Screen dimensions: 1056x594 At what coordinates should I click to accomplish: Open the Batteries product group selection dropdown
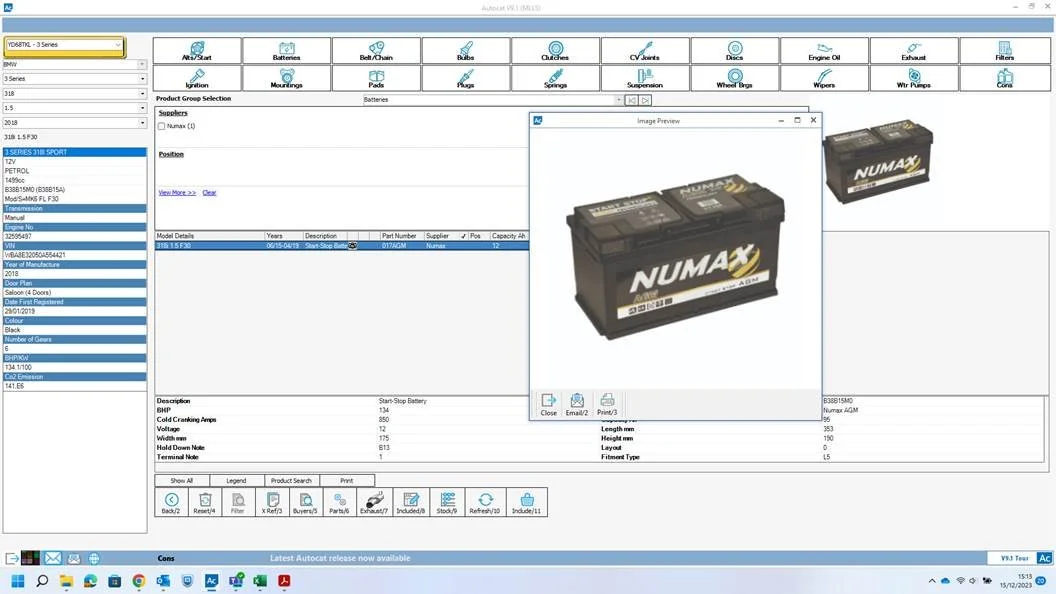coord(618,100)
